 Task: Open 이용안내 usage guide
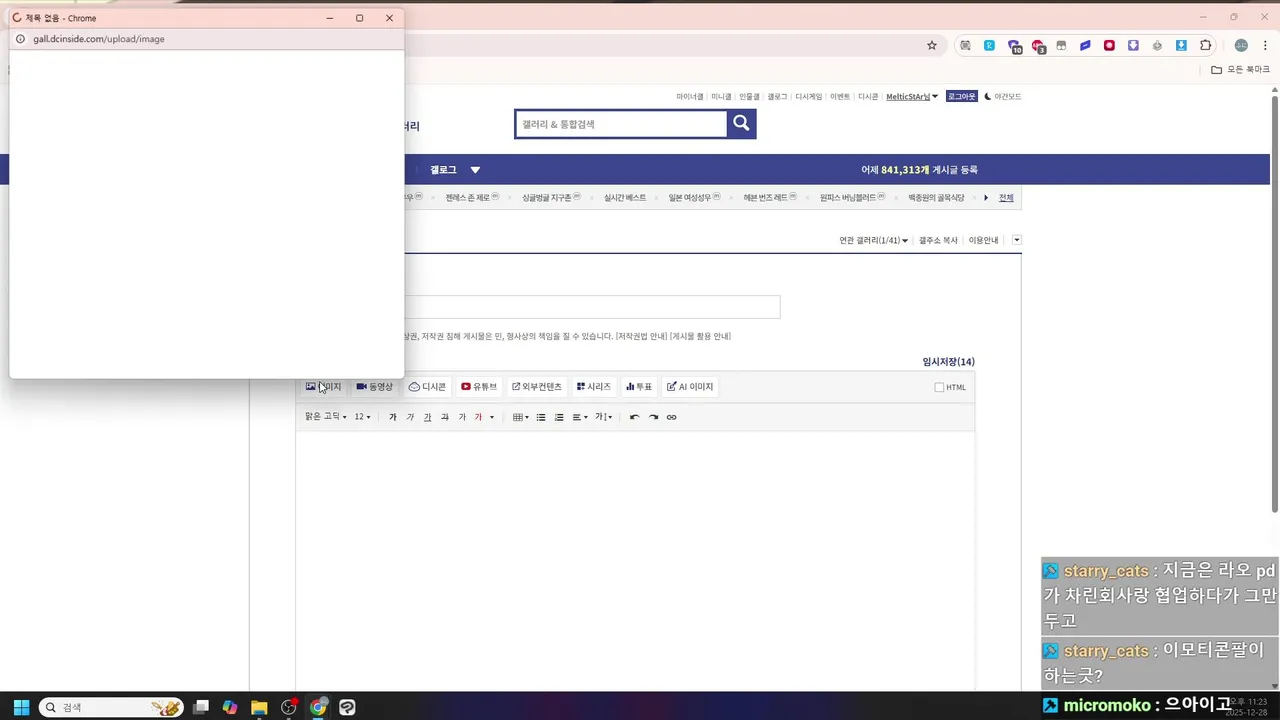983,240
